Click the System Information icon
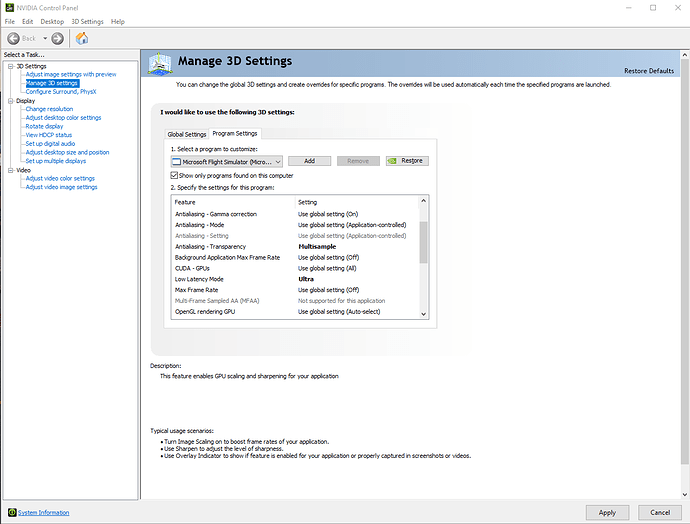The width and height of the screenshot is (690, 524). tap(10, 512)
